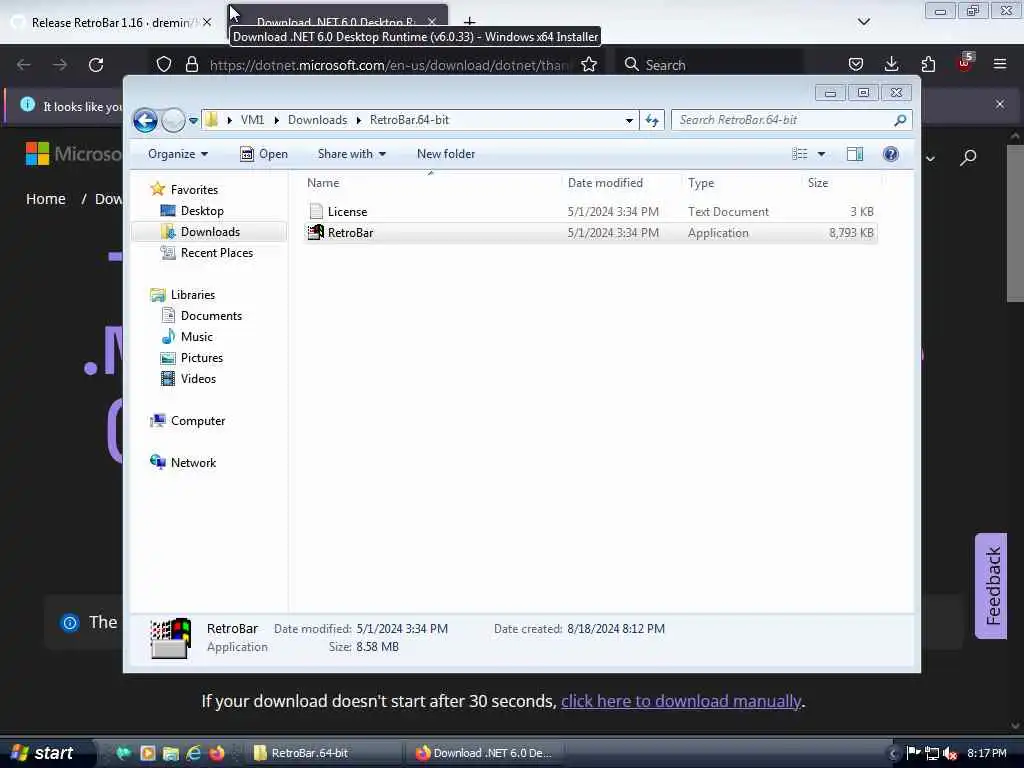
Task: Click Explorer's blue Back arrow button
Action: [x=145, y=120]
